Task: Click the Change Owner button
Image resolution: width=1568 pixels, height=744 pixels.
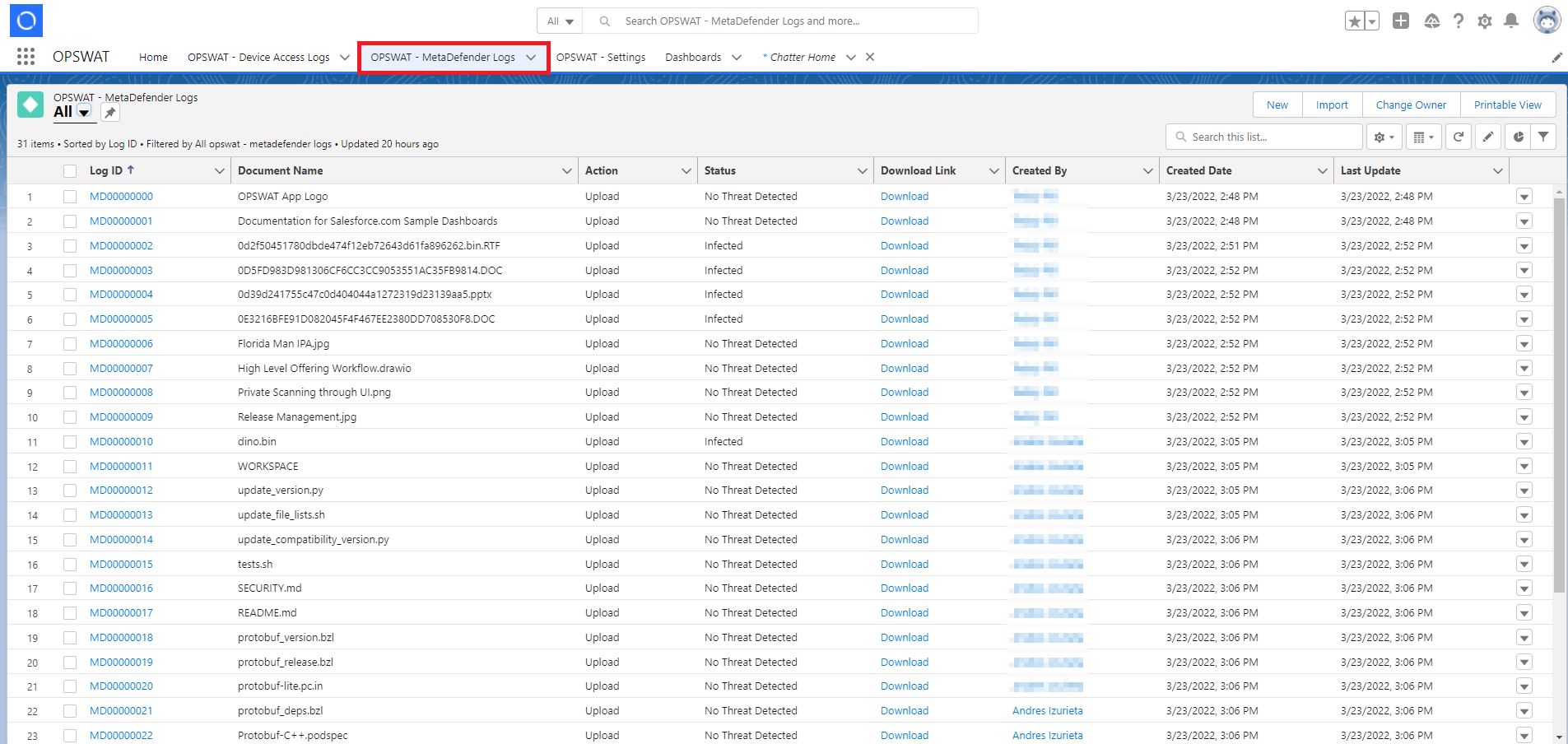Action: [x=1411, y=105]
